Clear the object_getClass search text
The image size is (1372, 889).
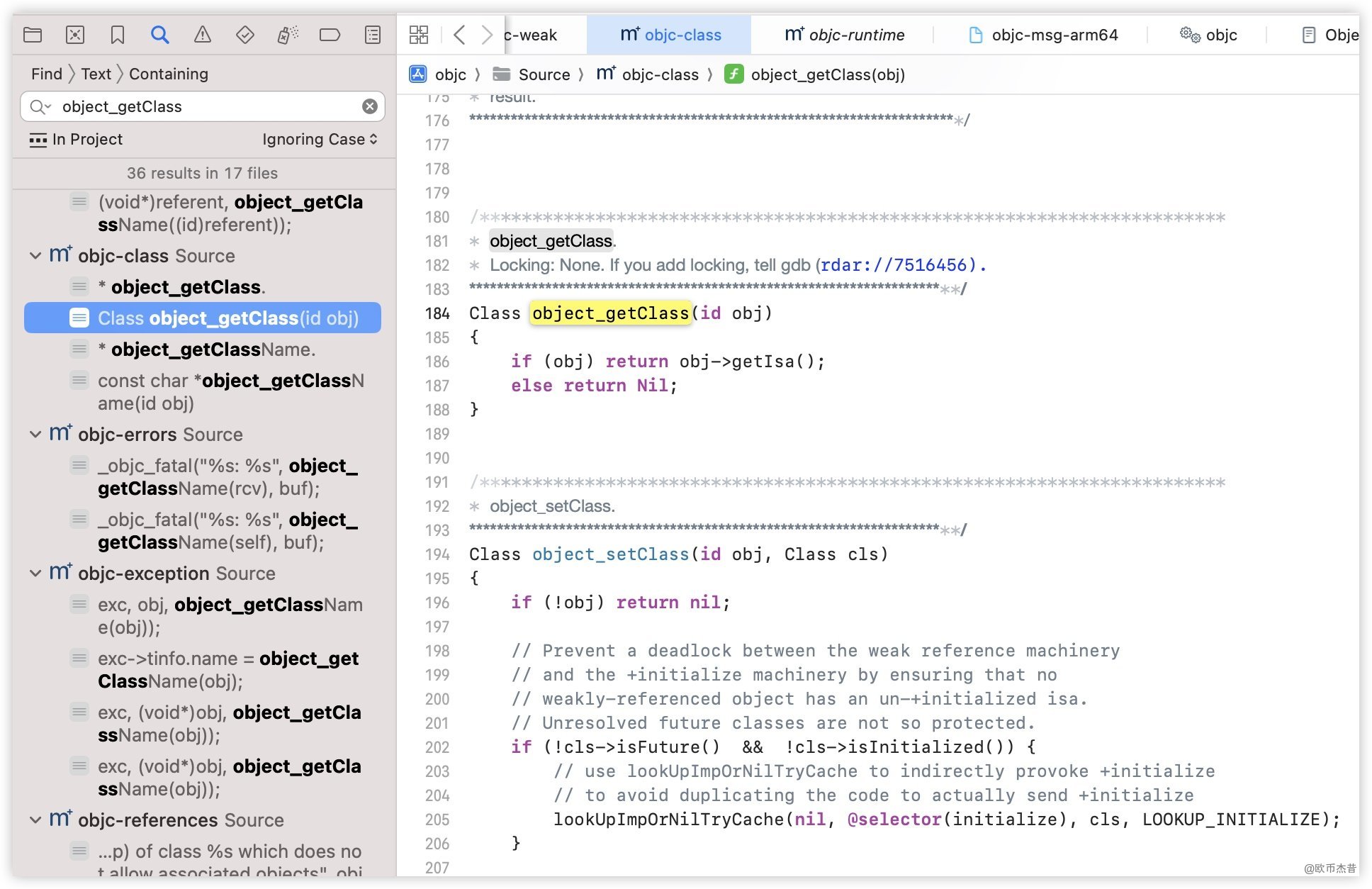pyautogui.click(x=370, y=106)
